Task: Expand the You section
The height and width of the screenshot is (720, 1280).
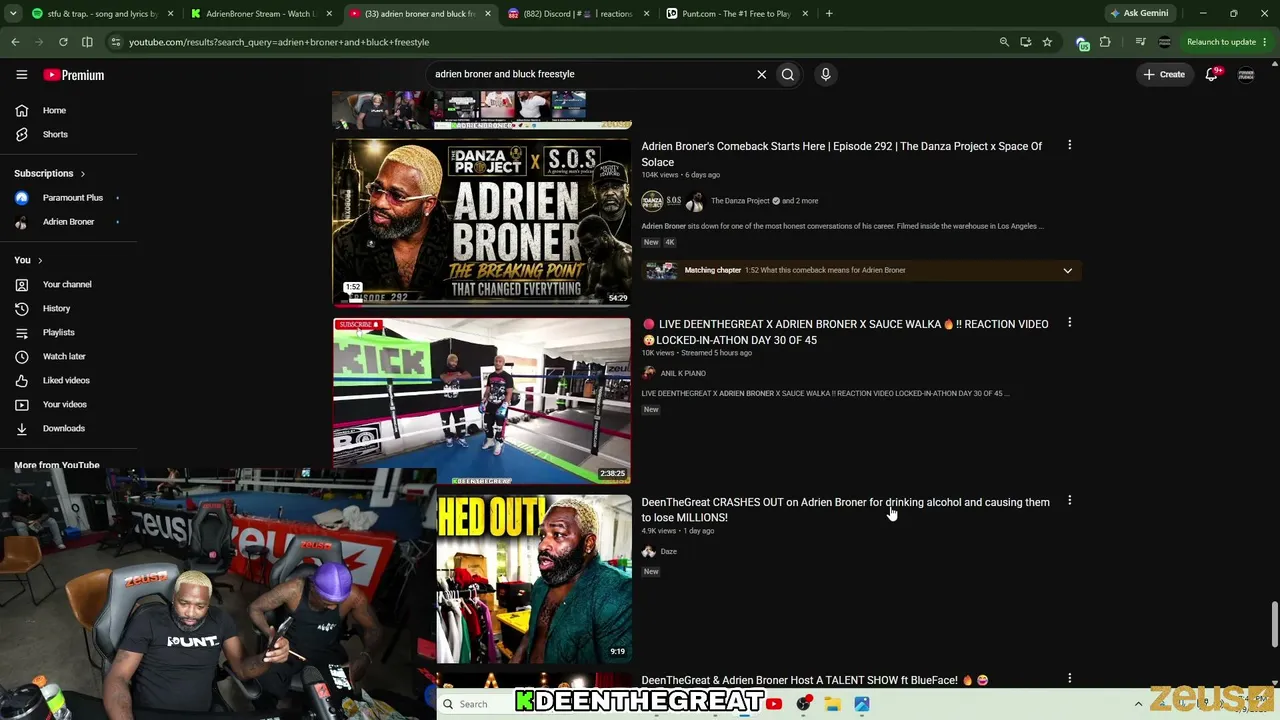Action: point(28,260)
